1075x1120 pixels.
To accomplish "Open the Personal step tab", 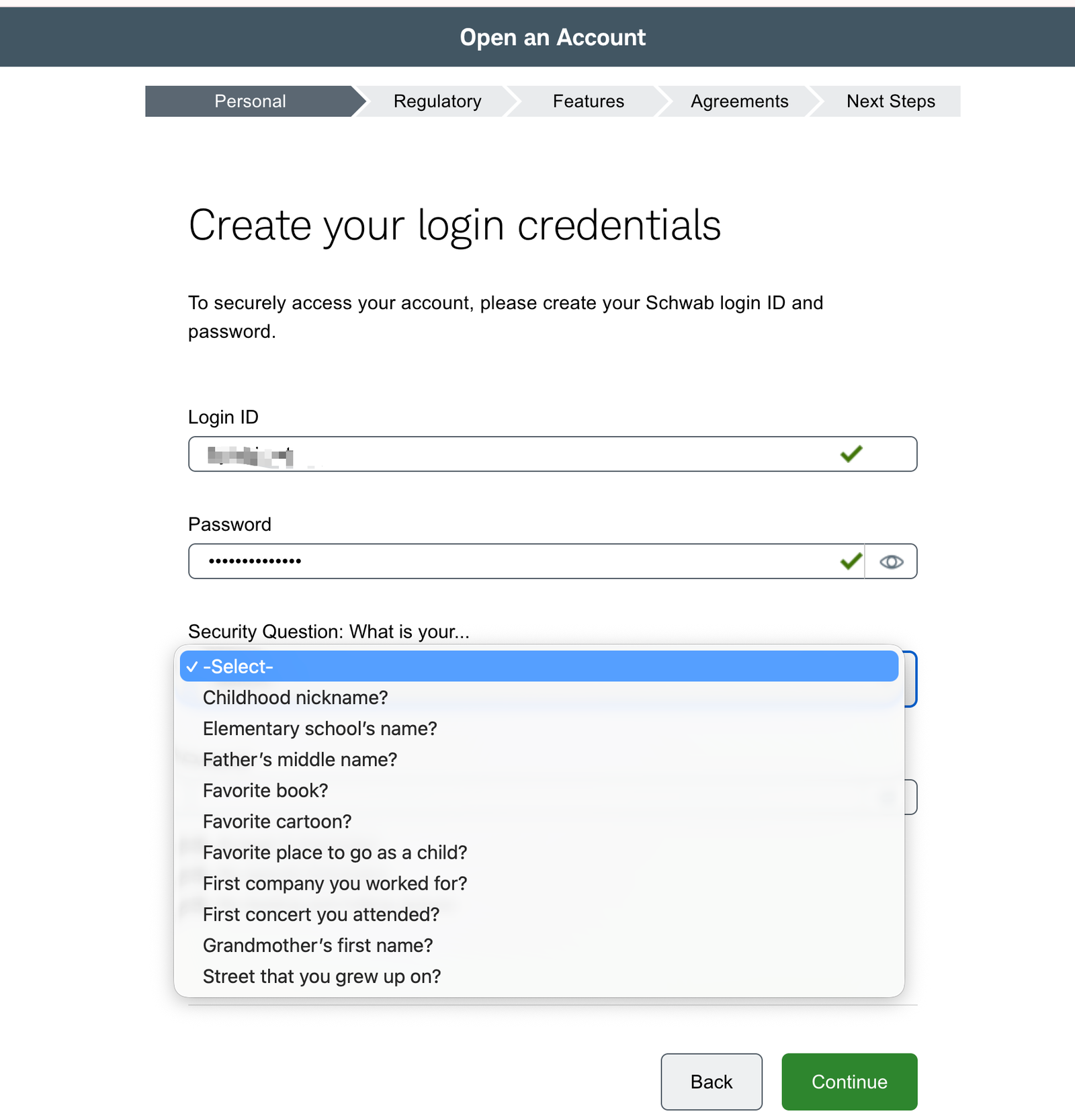I will point(250,101).
